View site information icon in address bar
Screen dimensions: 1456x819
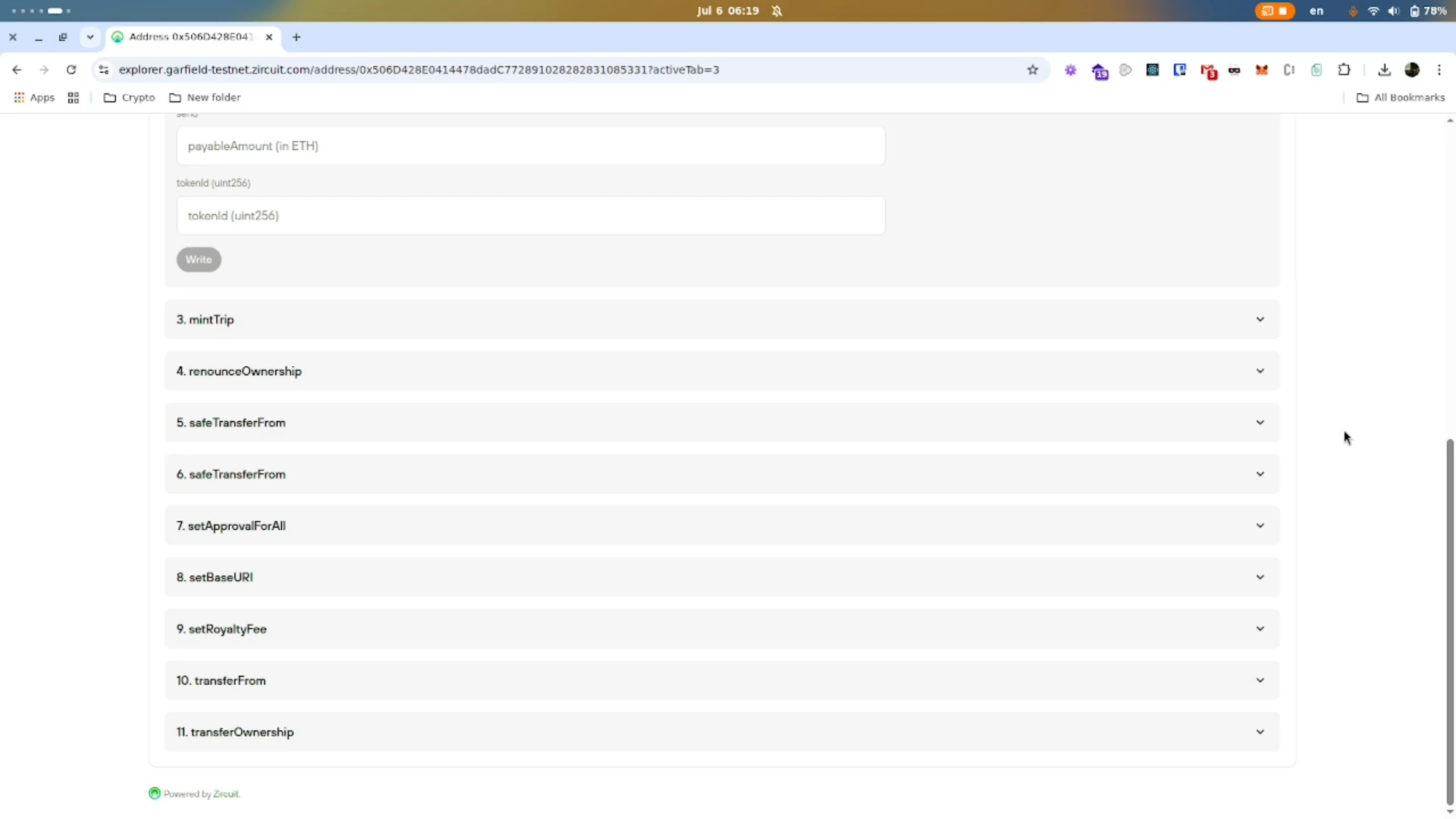tap(104, 70)
